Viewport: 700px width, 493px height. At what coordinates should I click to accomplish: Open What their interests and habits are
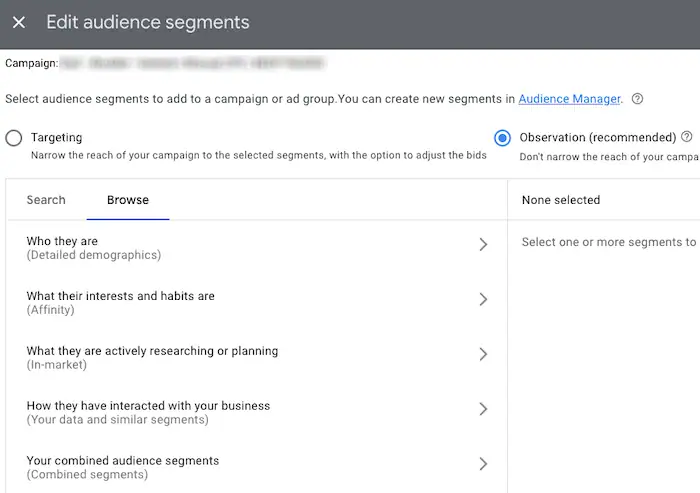257,303
